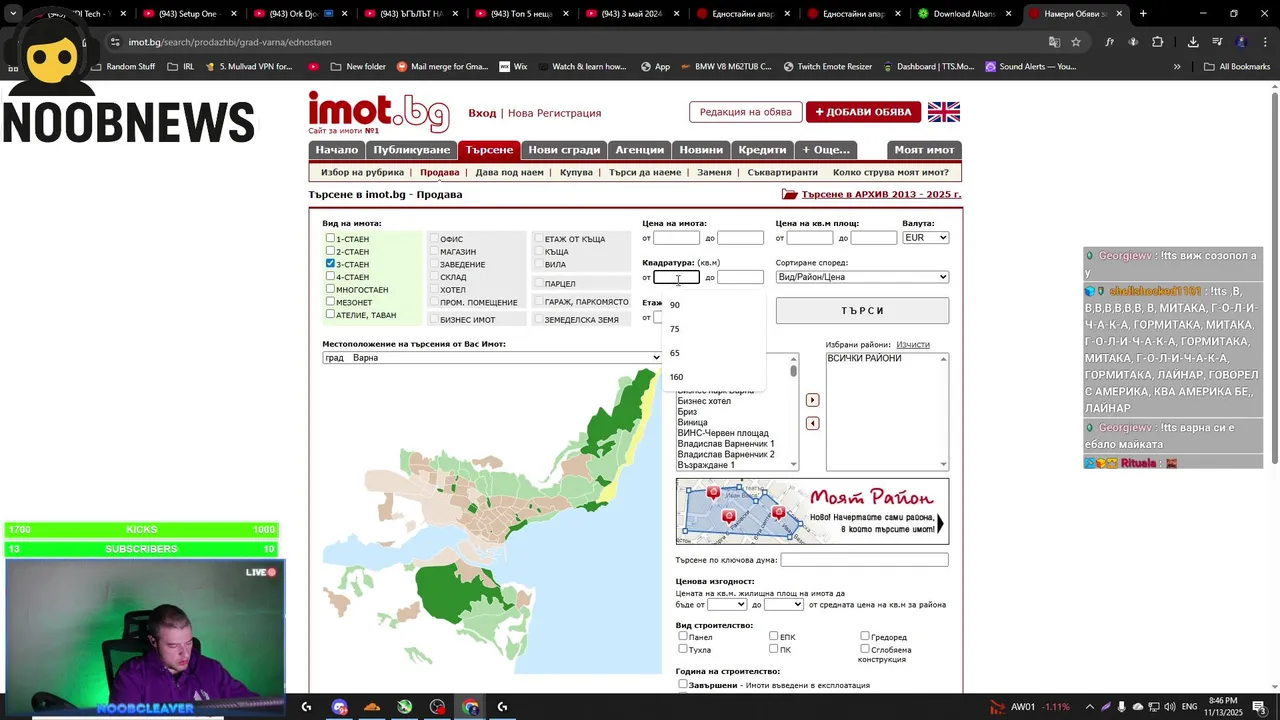Click the Вход login link
This screenshot has width=1280, height=720.
coord(482,113)
